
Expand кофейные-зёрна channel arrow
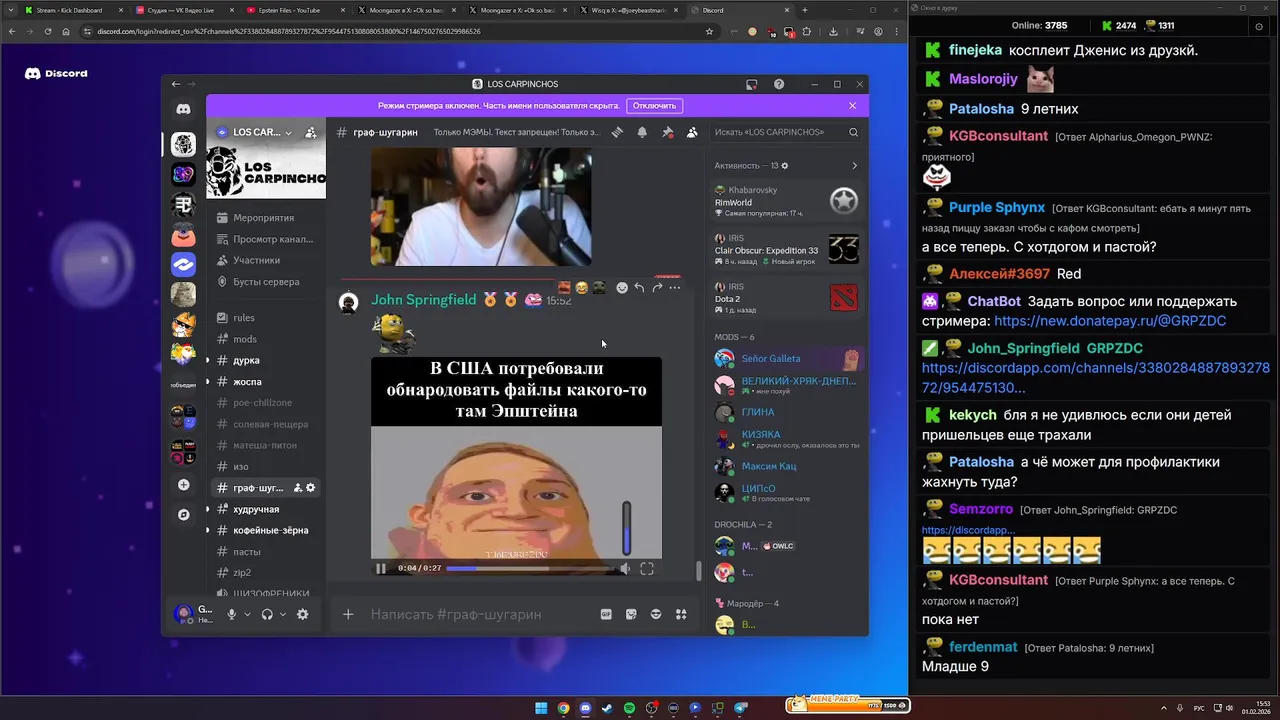point(208,530)
